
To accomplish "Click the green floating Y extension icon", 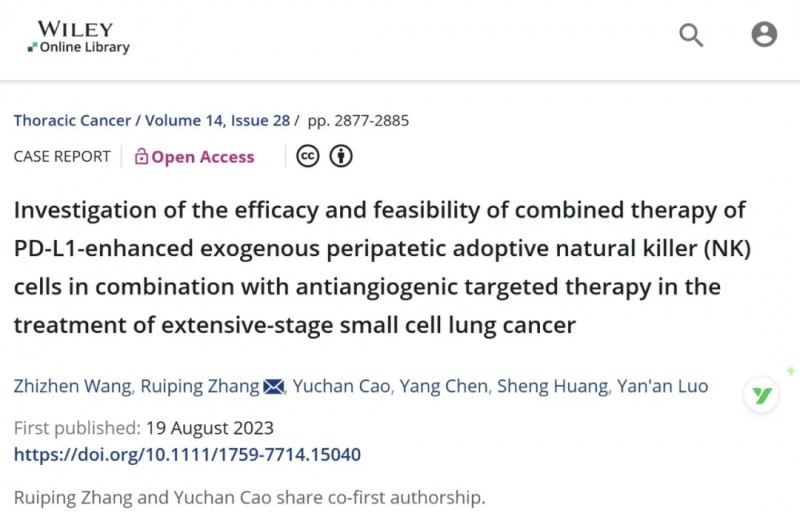I will pyautogui.click(x=762, y=396).
